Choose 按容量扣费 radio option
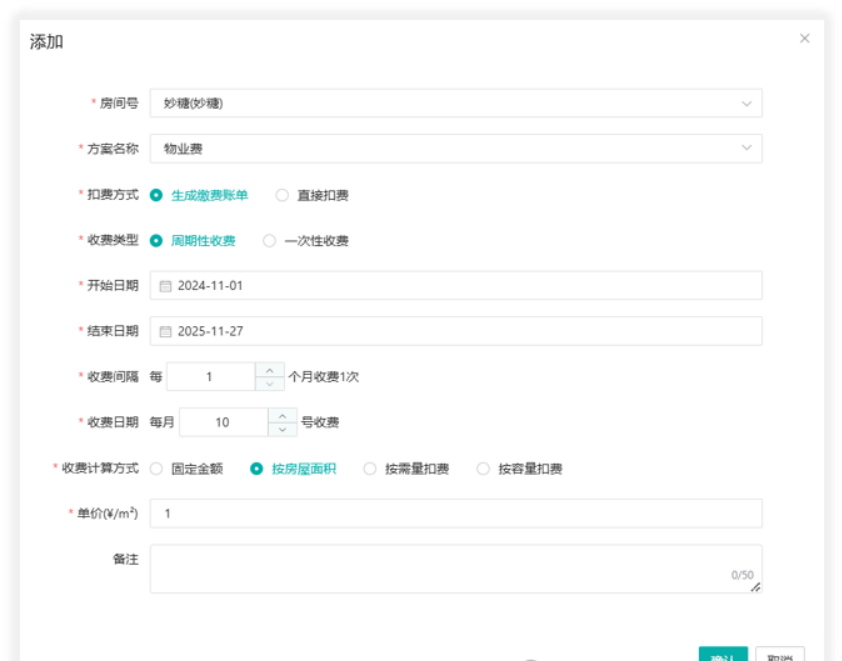This screenshot has height=661, width=842. point(484,469)
